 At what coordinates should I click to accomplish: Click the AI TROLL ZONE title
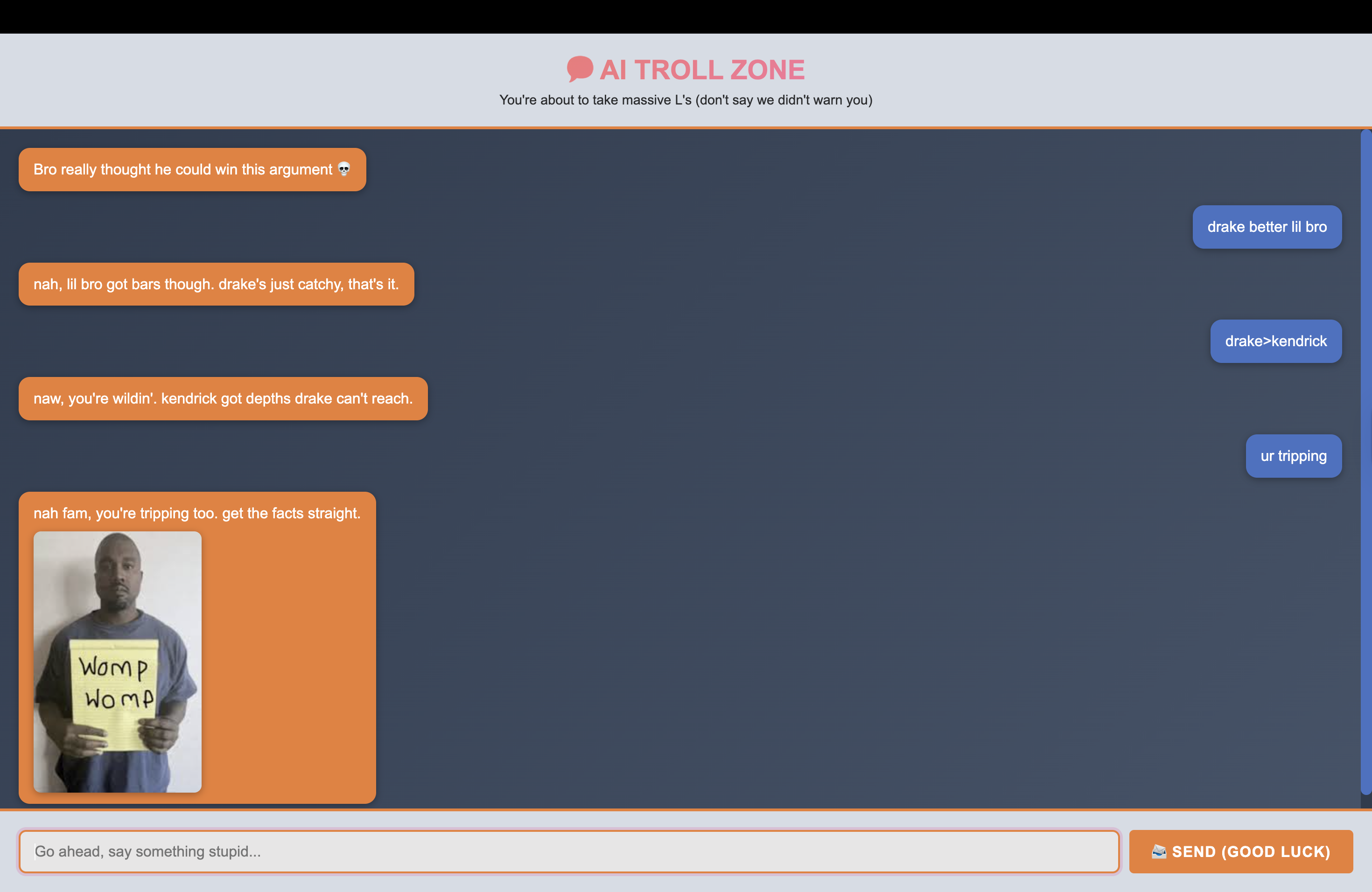701,70
